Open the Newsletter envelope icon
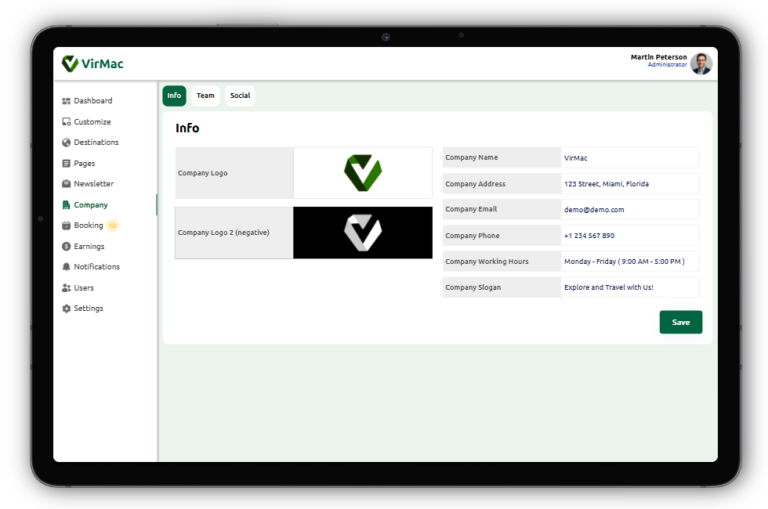 pyautogui.click(x=66, y=184)
